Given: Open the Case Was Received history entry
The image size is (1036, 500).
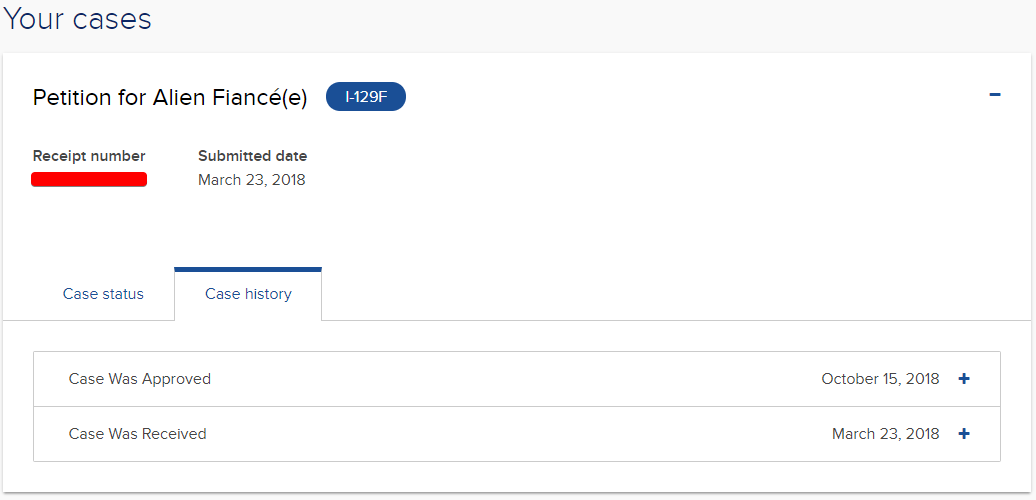Looking at the screenshot, I should (517, 434).
